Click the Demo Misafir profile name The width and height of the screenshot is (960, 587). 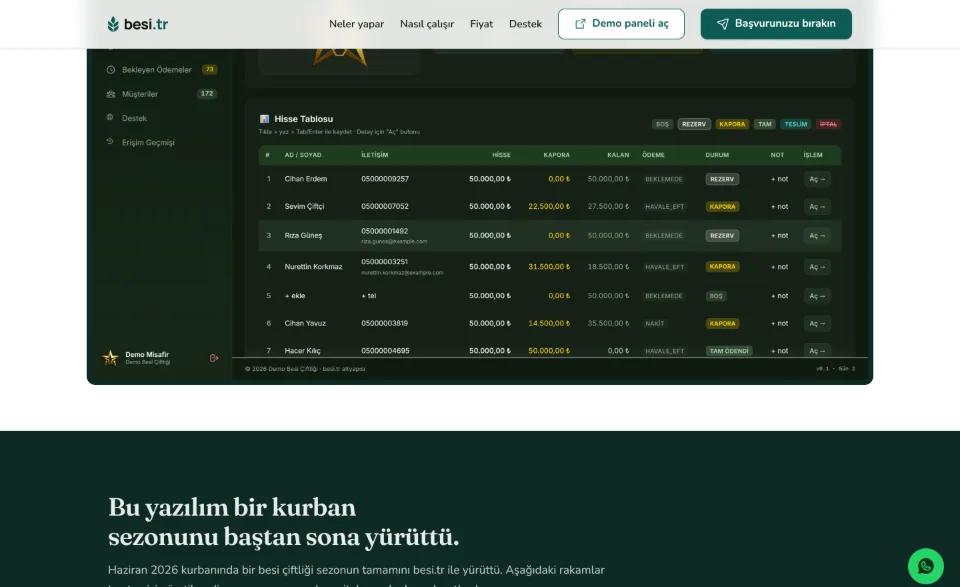tap(147, 355)
